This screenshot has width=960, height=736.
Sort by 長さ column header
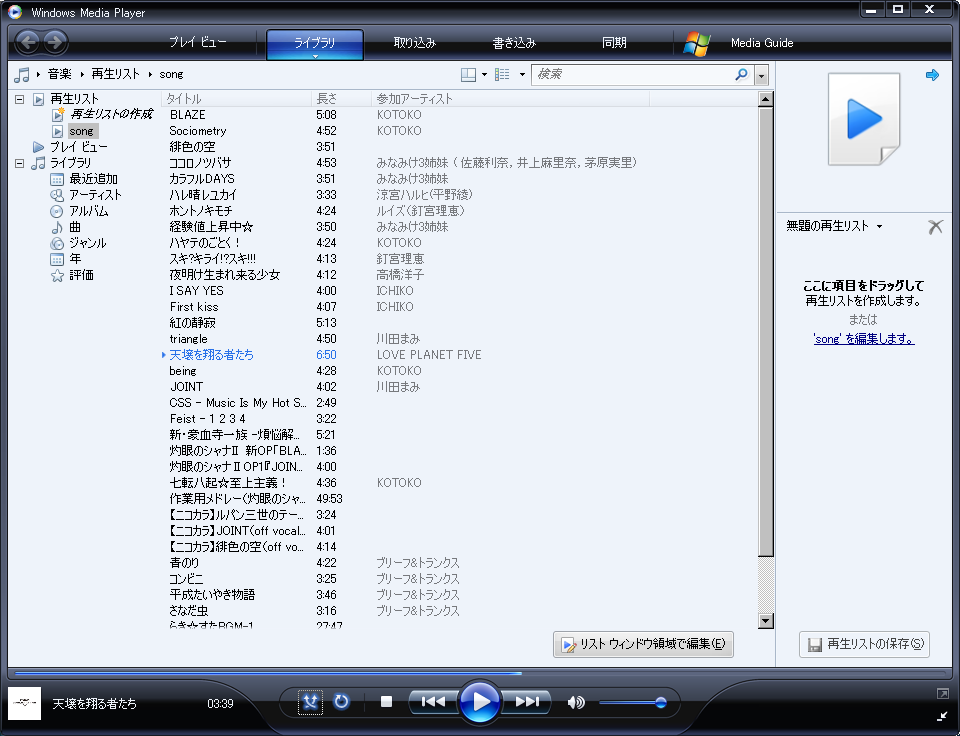point(341,99)
